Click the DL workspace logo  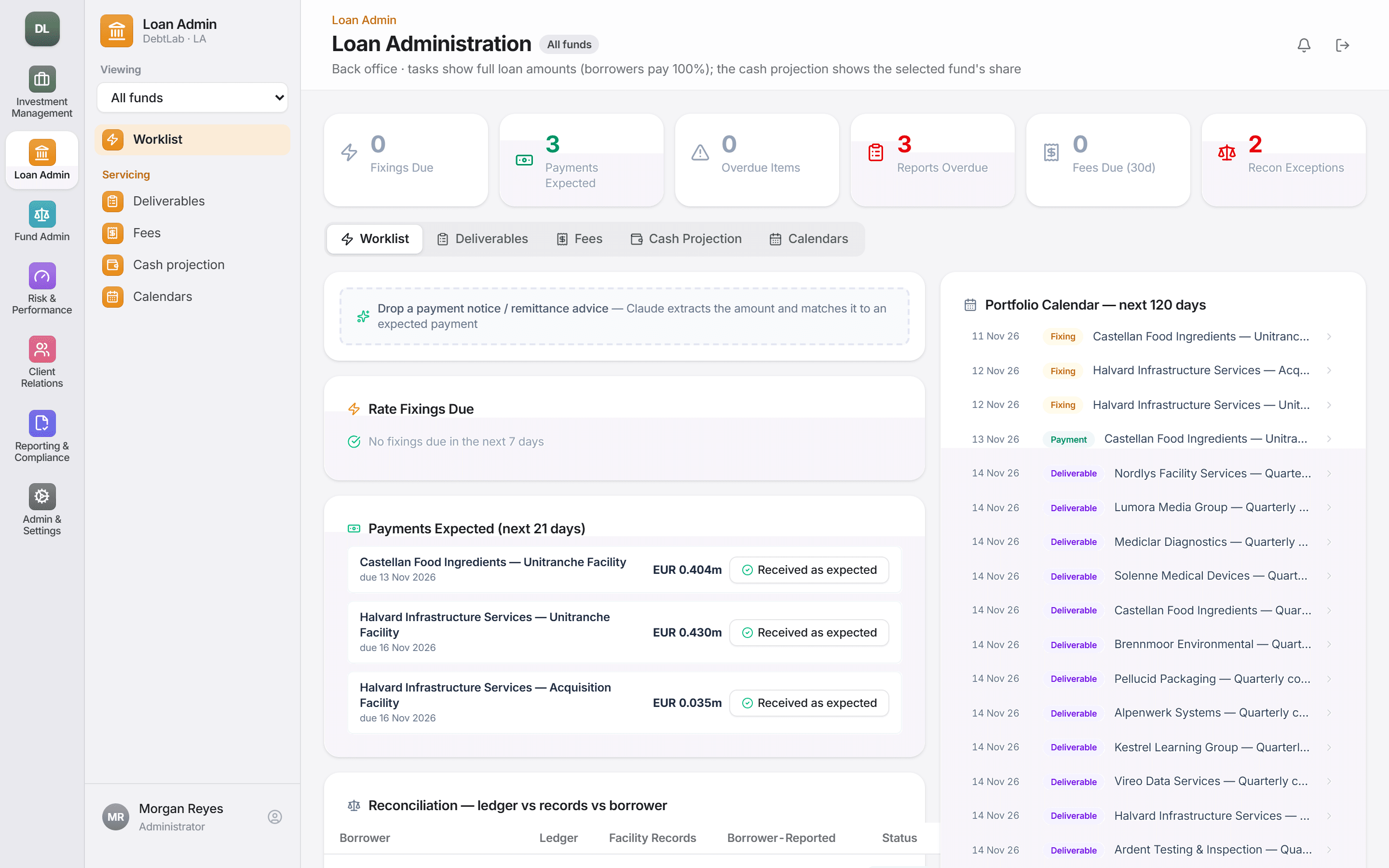(x=42, y=29)
